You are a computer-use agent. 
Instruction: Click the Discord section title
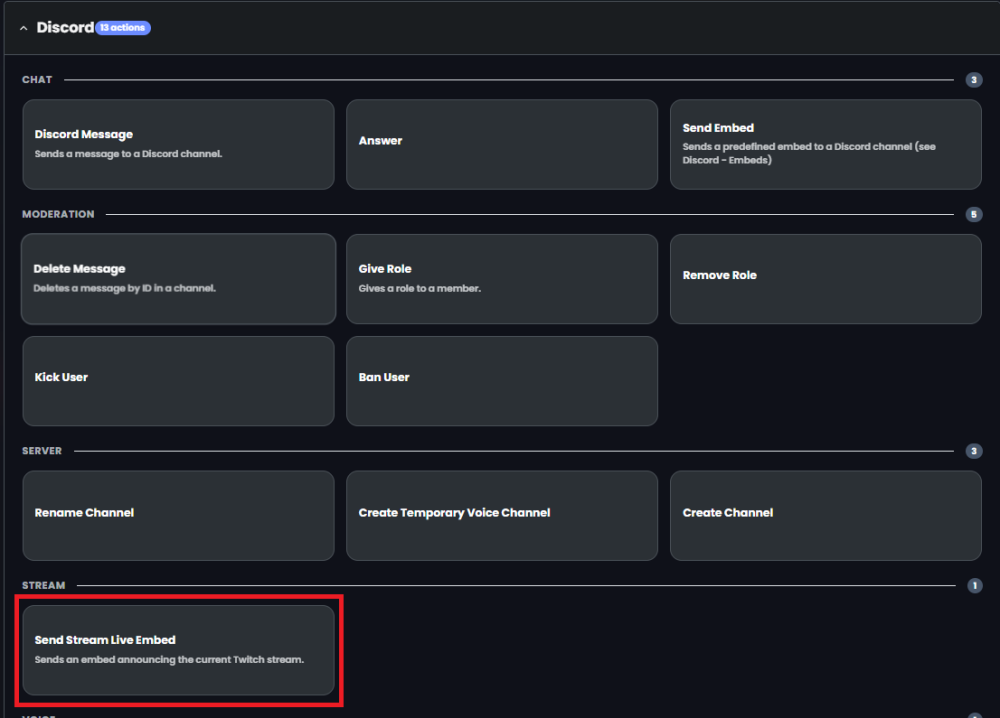[65, 27]
